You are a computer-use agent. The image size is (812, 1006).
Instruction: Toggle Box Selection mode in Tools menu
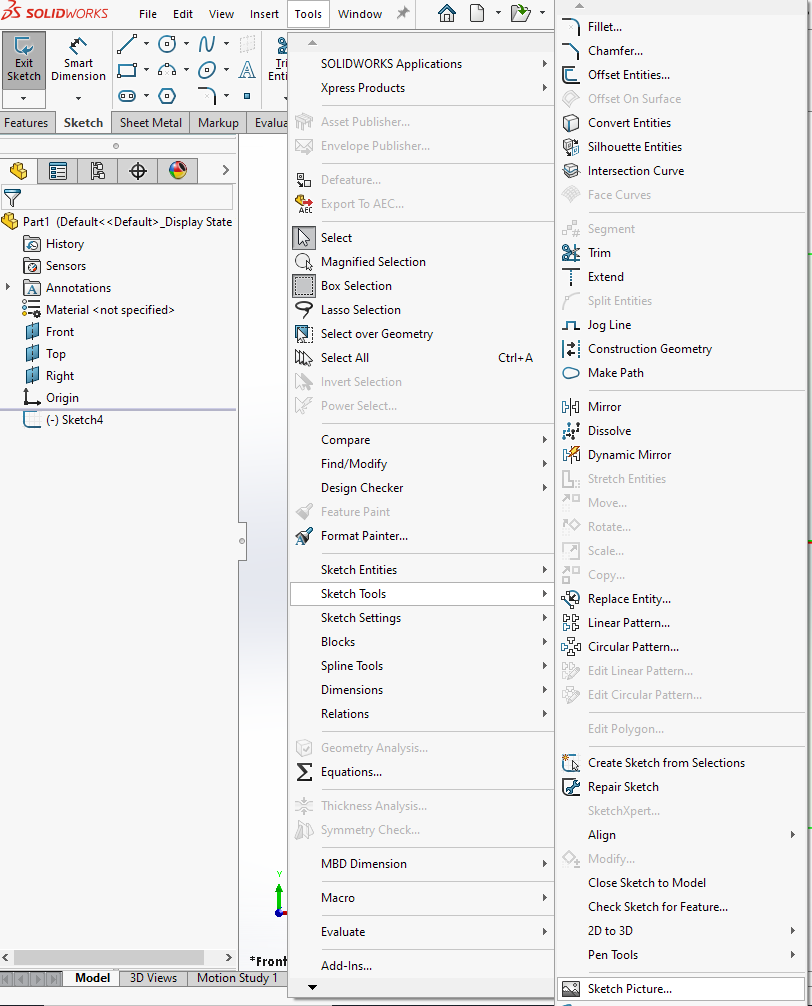356,286
